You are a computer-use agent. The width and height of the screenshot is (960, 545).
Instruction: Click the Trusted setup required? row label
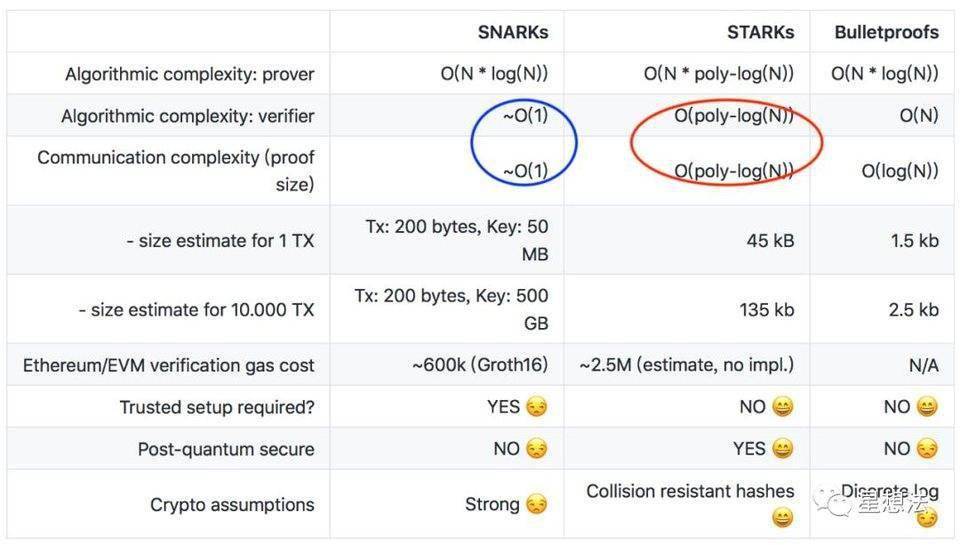[x=216, y=407]
